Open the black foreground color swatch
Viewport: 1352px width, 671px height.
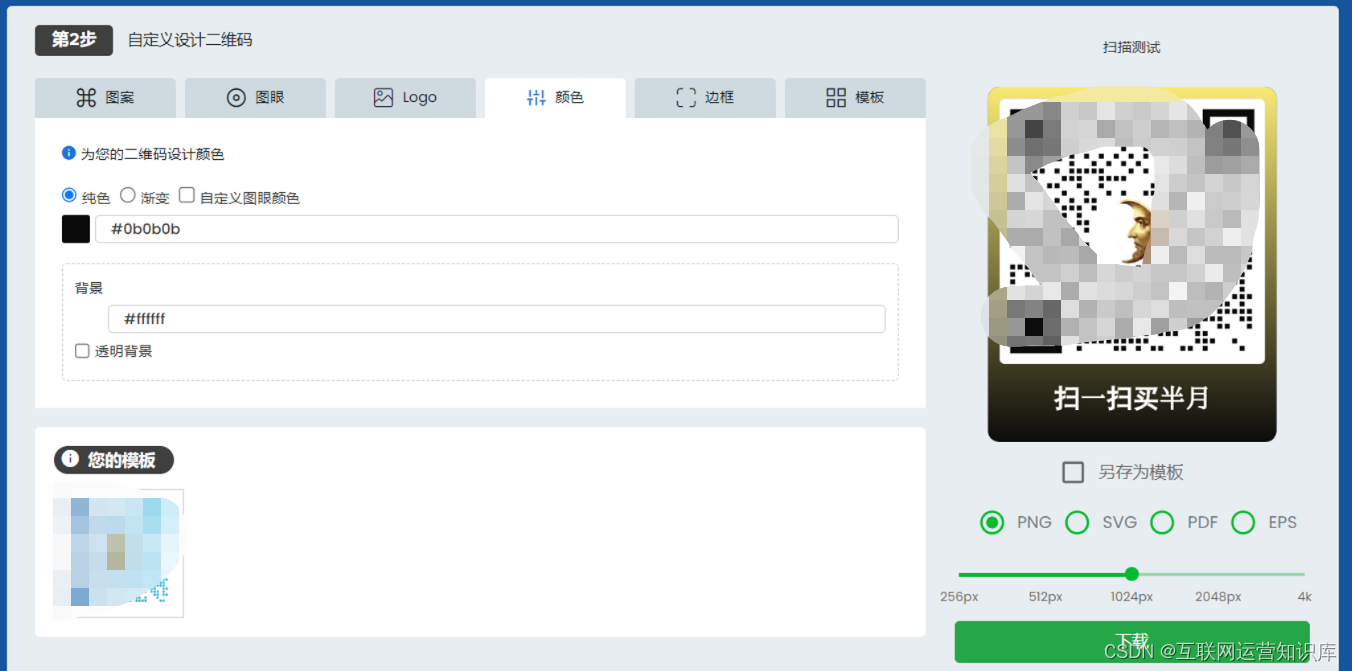click(x=76, y=229)
